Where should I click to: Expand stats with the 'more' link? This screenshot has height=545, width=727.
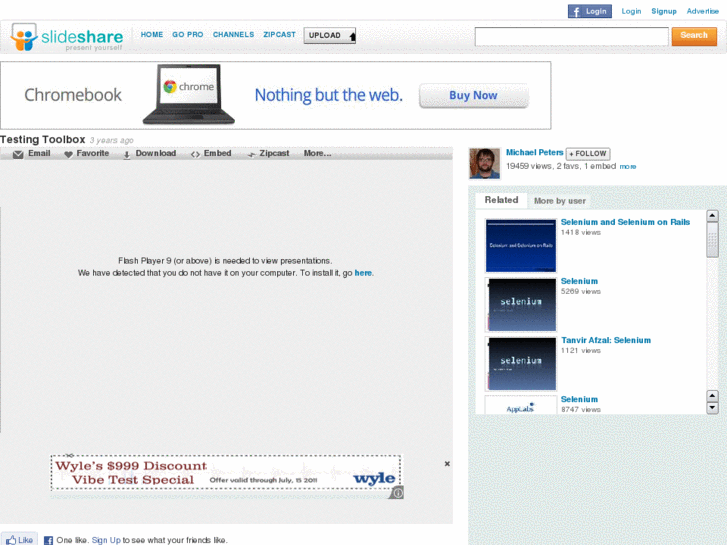pos(628,167)
